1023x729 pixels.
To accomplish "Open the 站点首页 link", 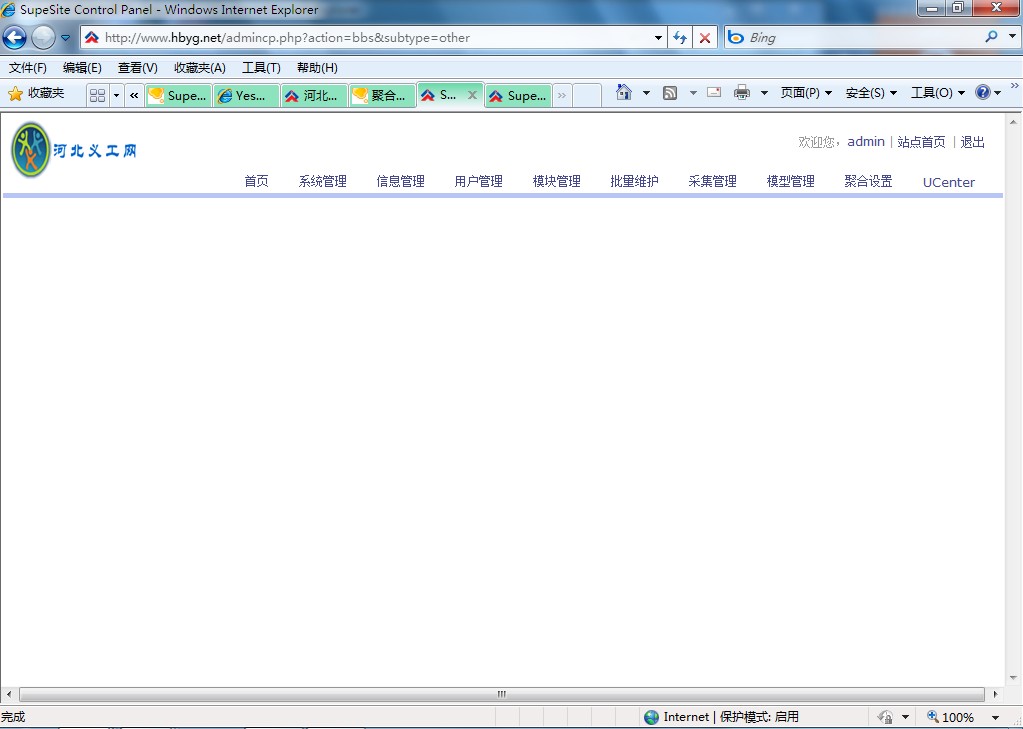I will [x=921, y=142].
